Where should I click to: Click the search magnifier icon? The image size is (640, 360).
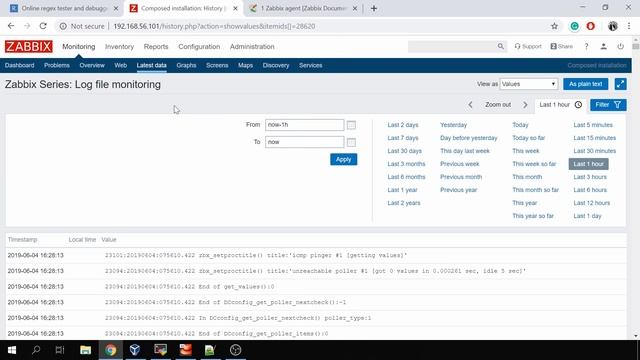click(501, 47)
